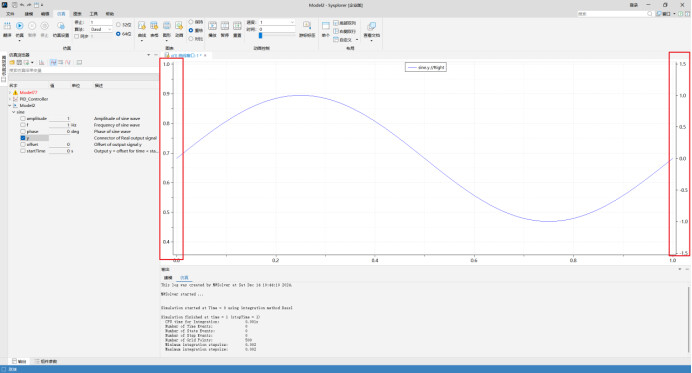Click the Login (登录) link in title bar
Screen dimensions: 692x373
click(634, 5)
